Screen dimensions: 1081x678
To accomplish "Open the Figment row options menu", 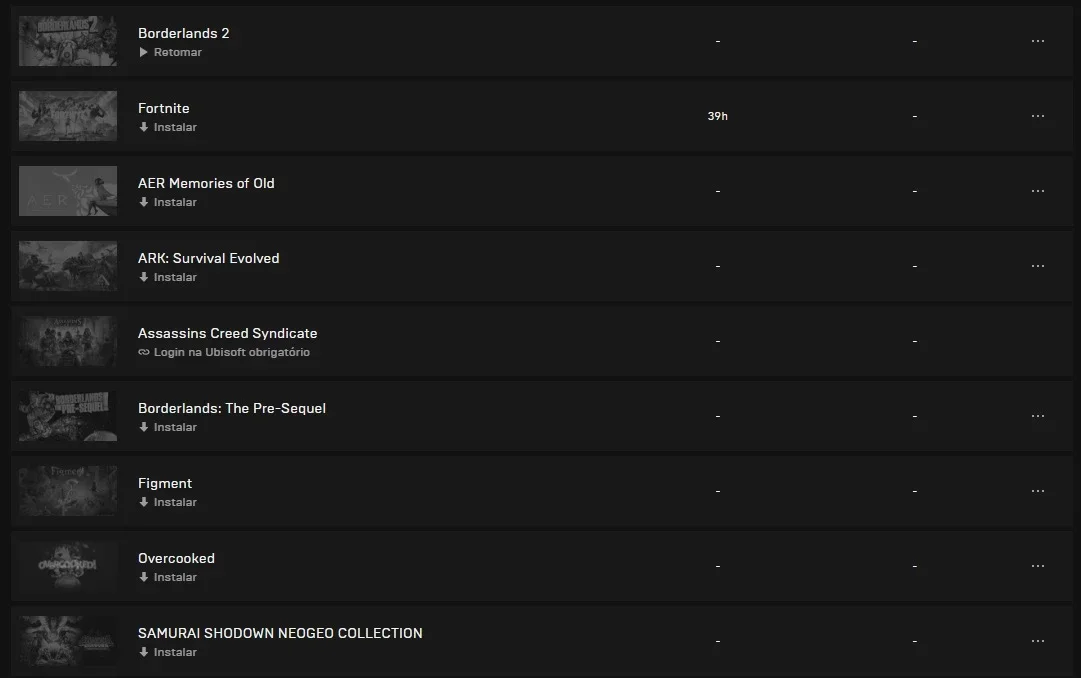I will pyautogui.click(x=1038, y=490).
